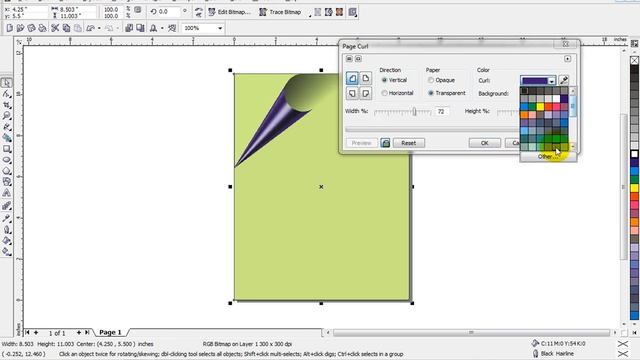Expand Page Curl dialog options arrow
Image resolution: width=640 pixels, height=360 pixels.
point(567,59)
